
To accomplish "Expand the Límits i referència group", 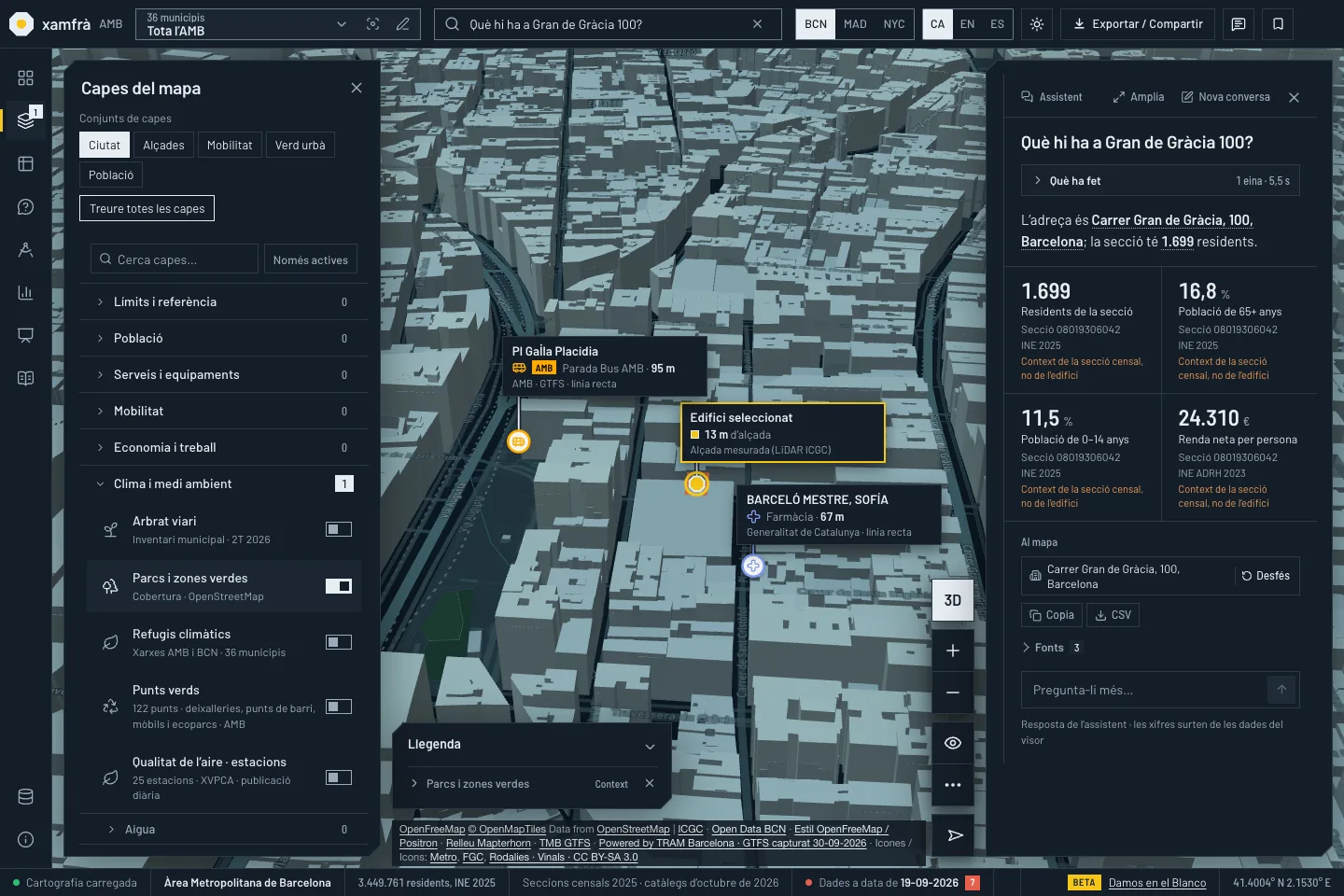I will tap(224, 301).
